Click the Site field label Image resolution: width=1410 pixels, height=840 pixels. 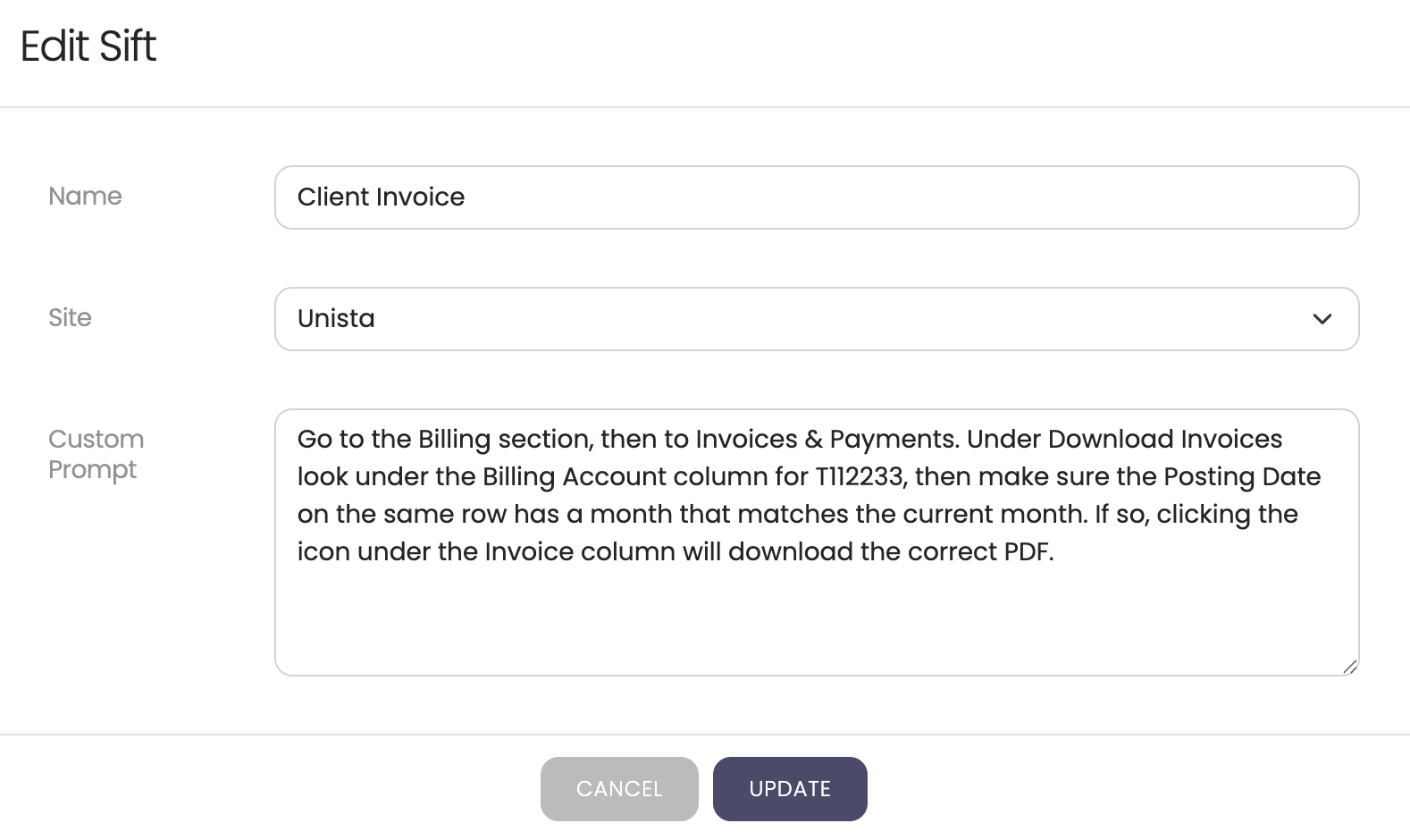(70, 318)
